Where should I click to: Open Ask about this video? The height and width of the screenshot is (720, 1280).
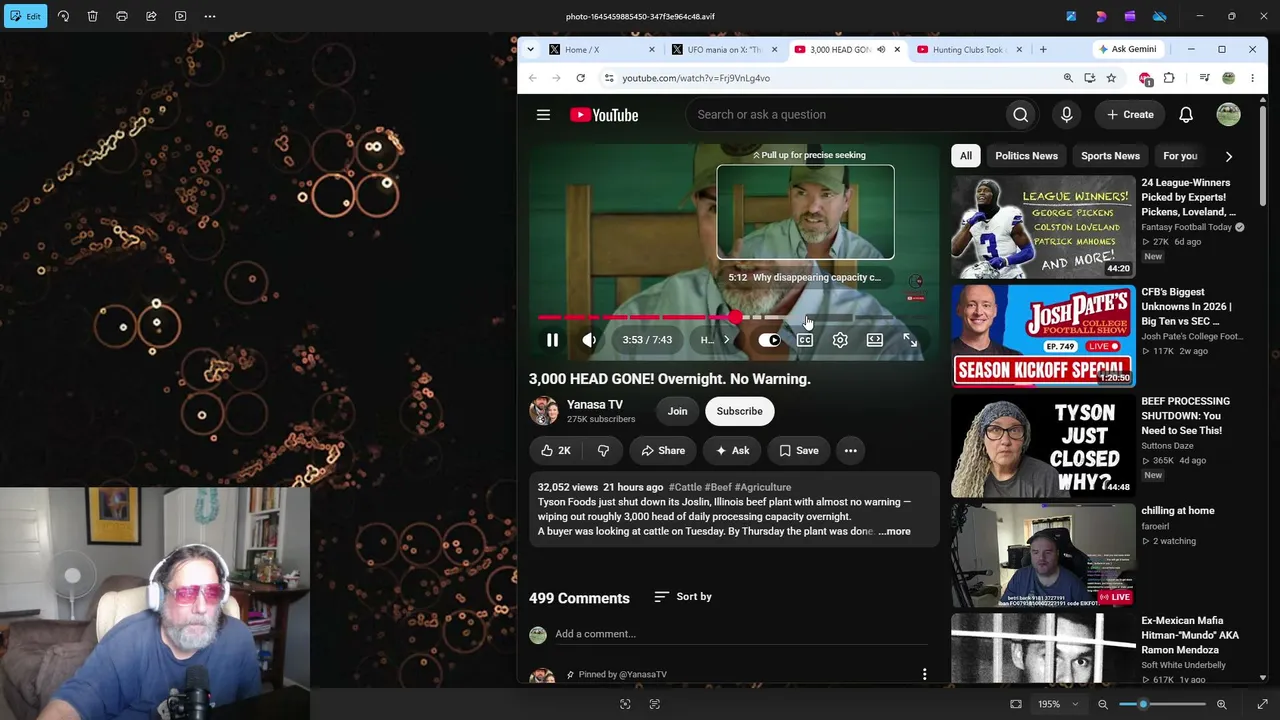click(x=733, y=451)
